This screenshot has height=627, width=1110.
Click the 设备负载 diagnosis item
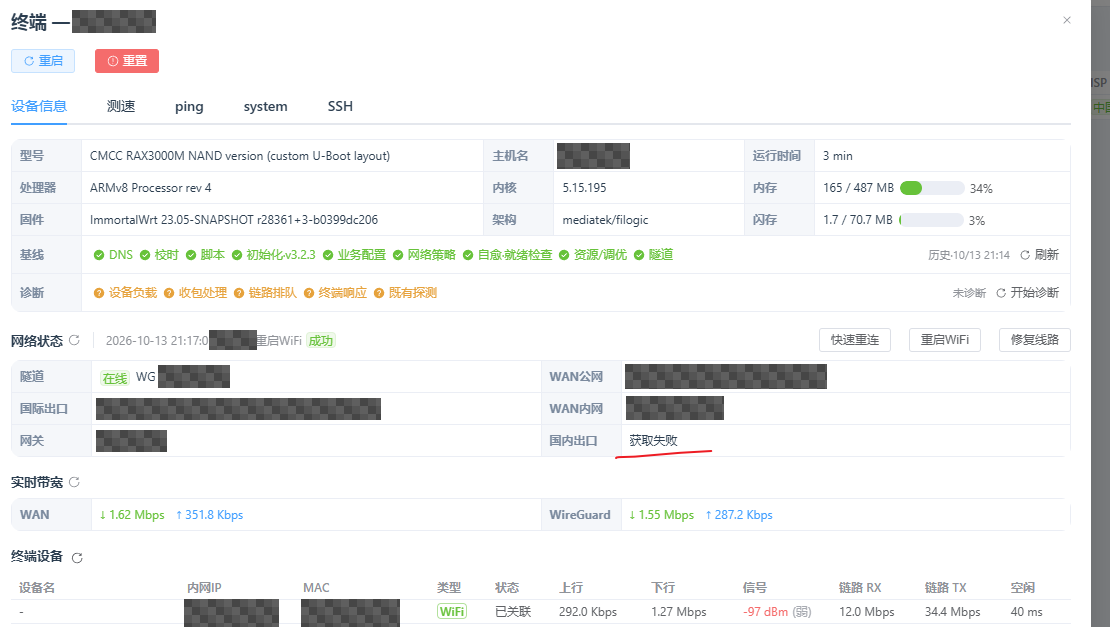(x=125, y=293)
